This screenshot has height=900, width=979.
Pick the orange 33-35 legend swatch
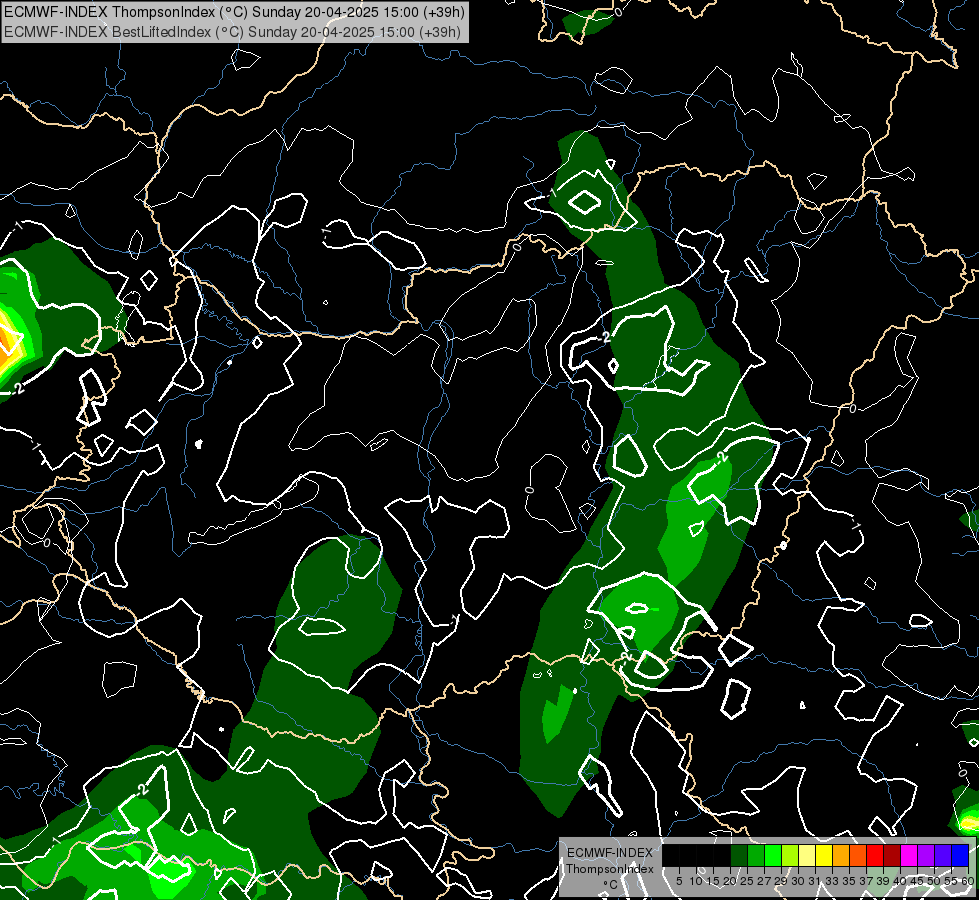(841, 856)
